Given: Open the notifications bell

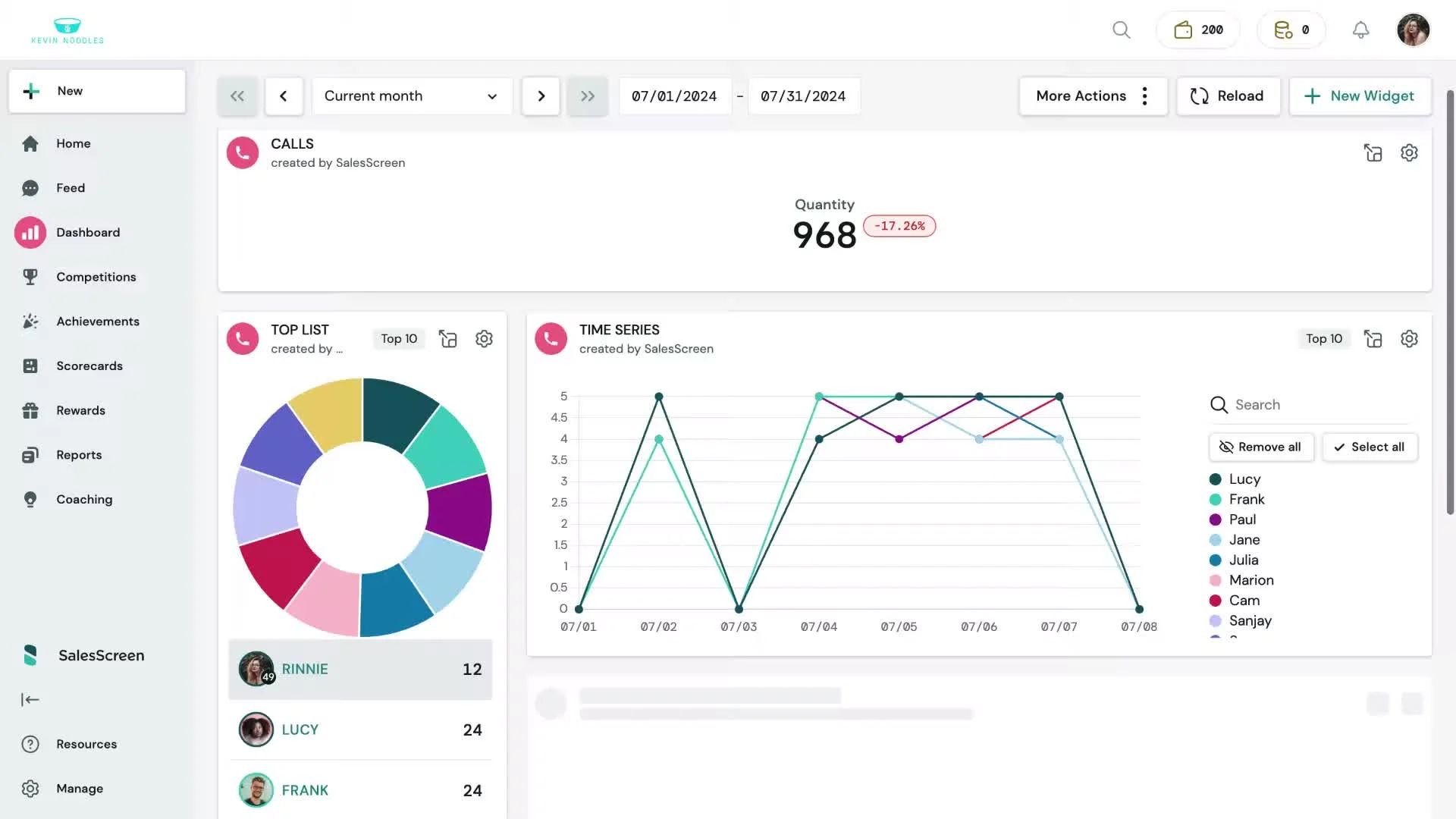Looking at the screenshot, I should (x=1360, y=30).
